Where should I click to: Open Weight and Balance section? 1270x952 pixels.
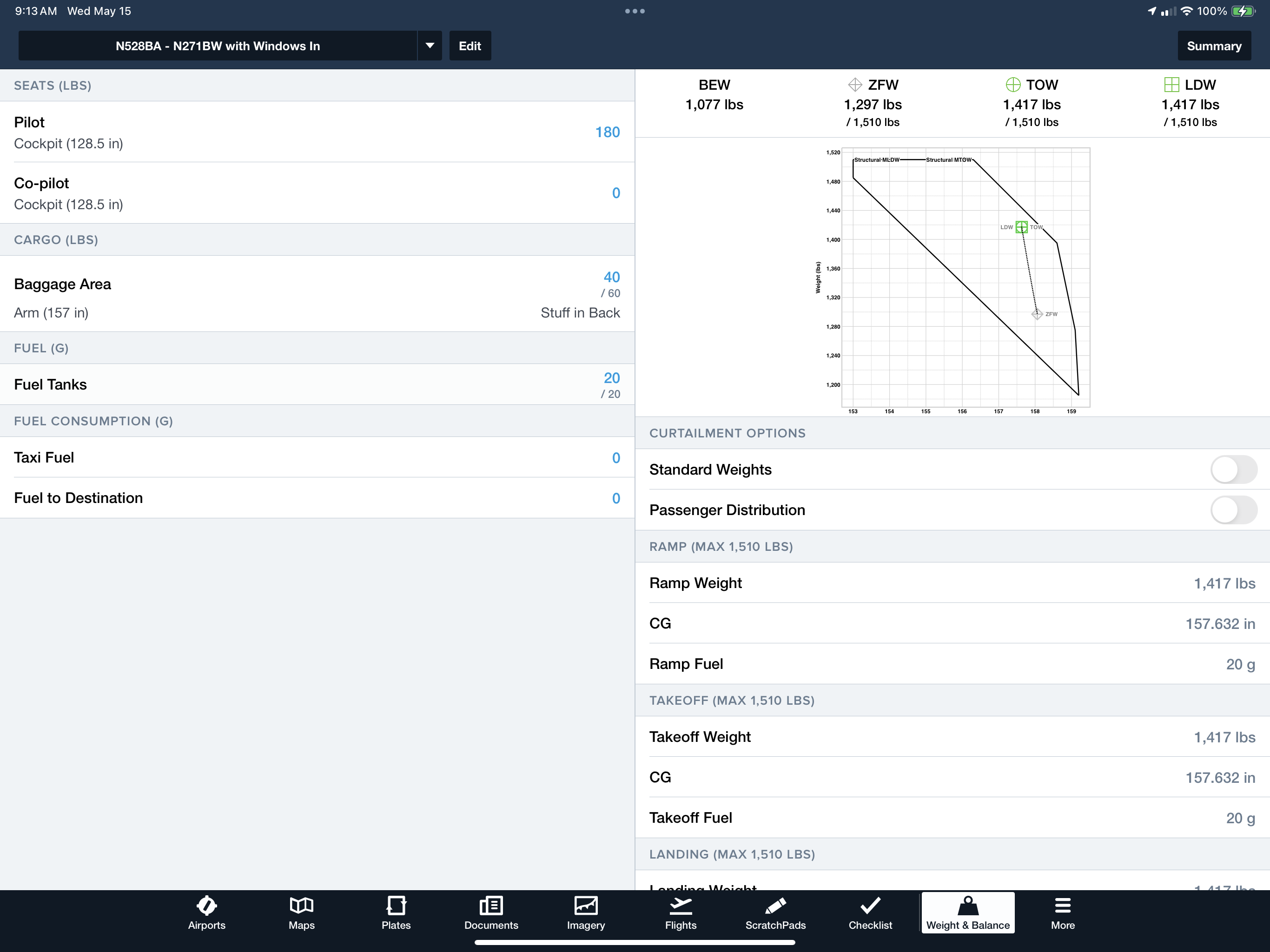point(966,912)
